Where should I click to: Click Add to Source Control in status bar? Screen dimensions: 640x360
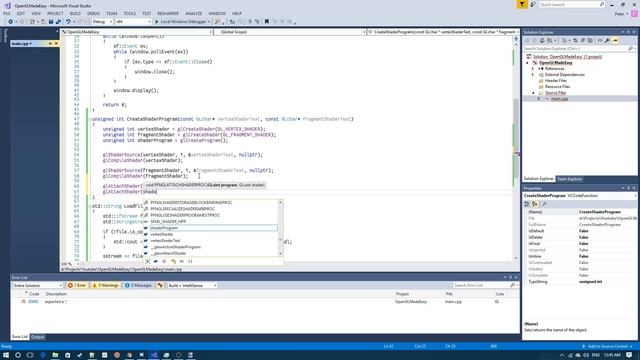[608, 347]
